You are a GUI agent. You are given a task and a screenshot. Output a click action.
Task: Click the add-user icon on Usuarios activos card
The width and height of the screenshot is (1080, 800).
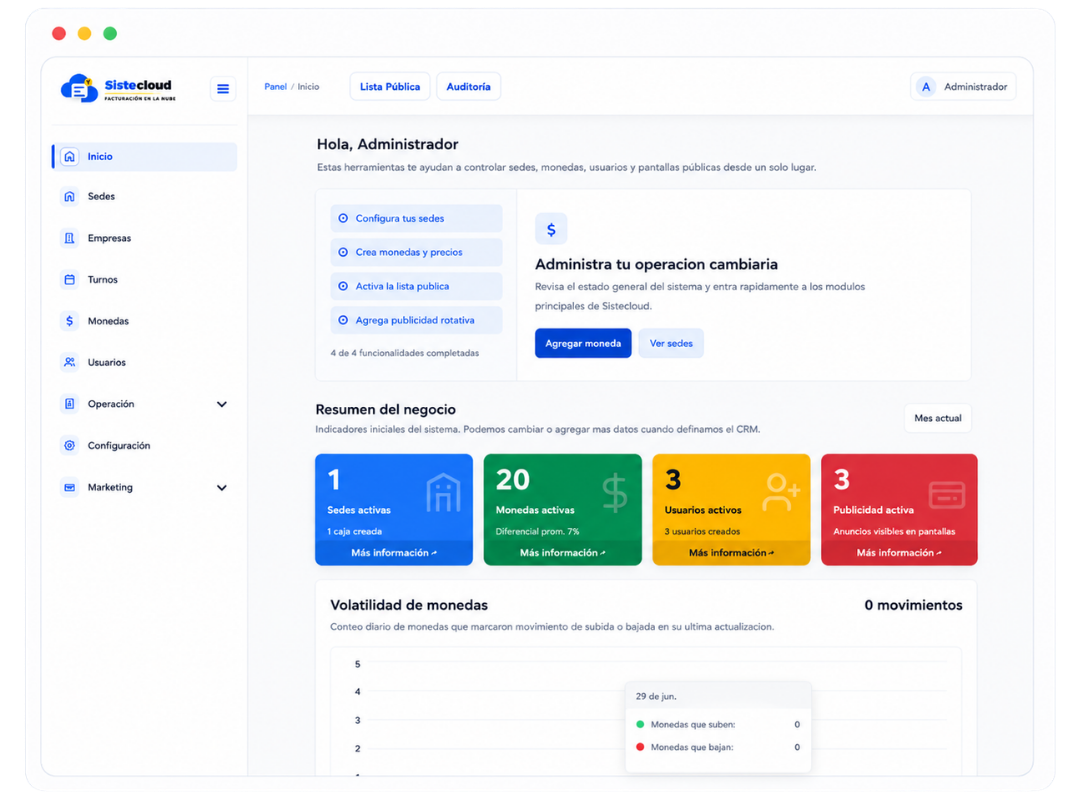click(x=781, y=492)
